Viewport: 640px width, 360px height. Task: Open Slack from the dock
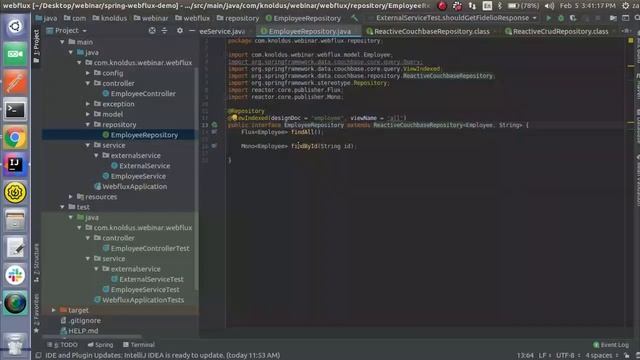click(15, 275)
